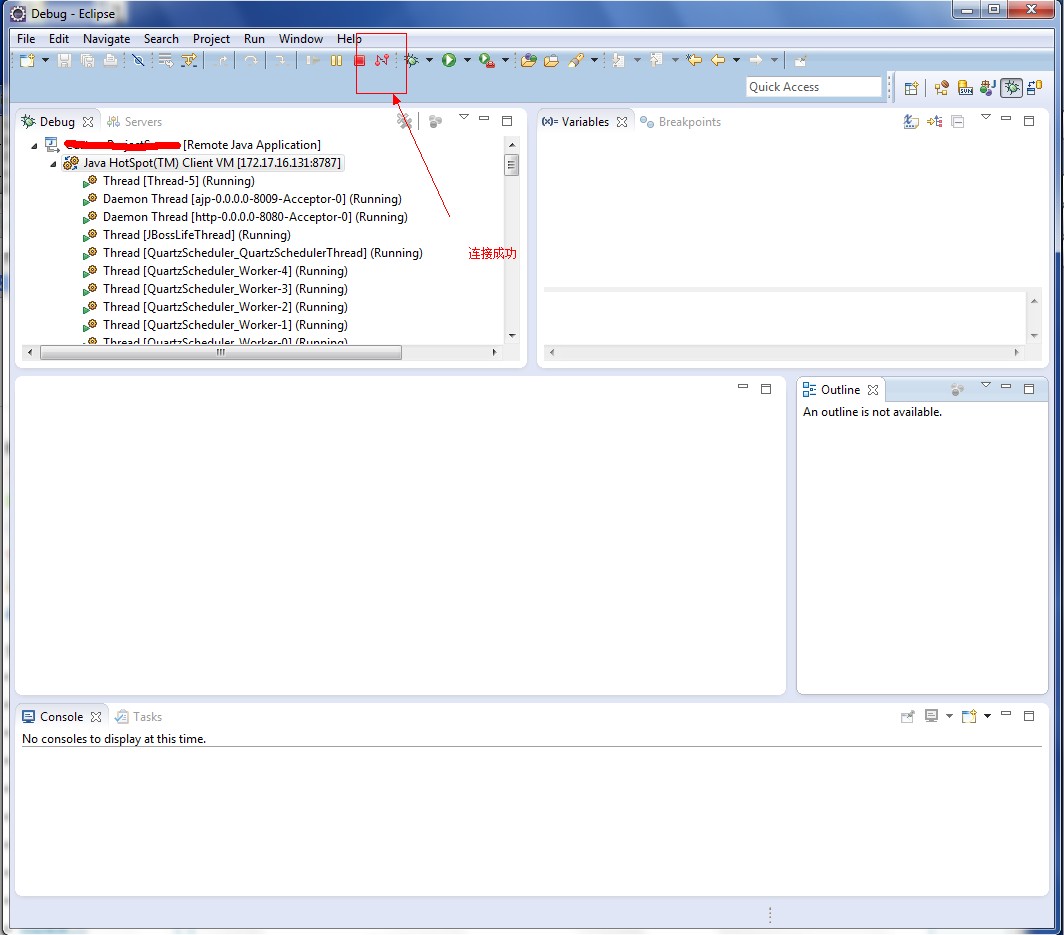Click the green Run button
This screenshot has height=935, width=1064.
pyautogui.click(x=449, y=61)
